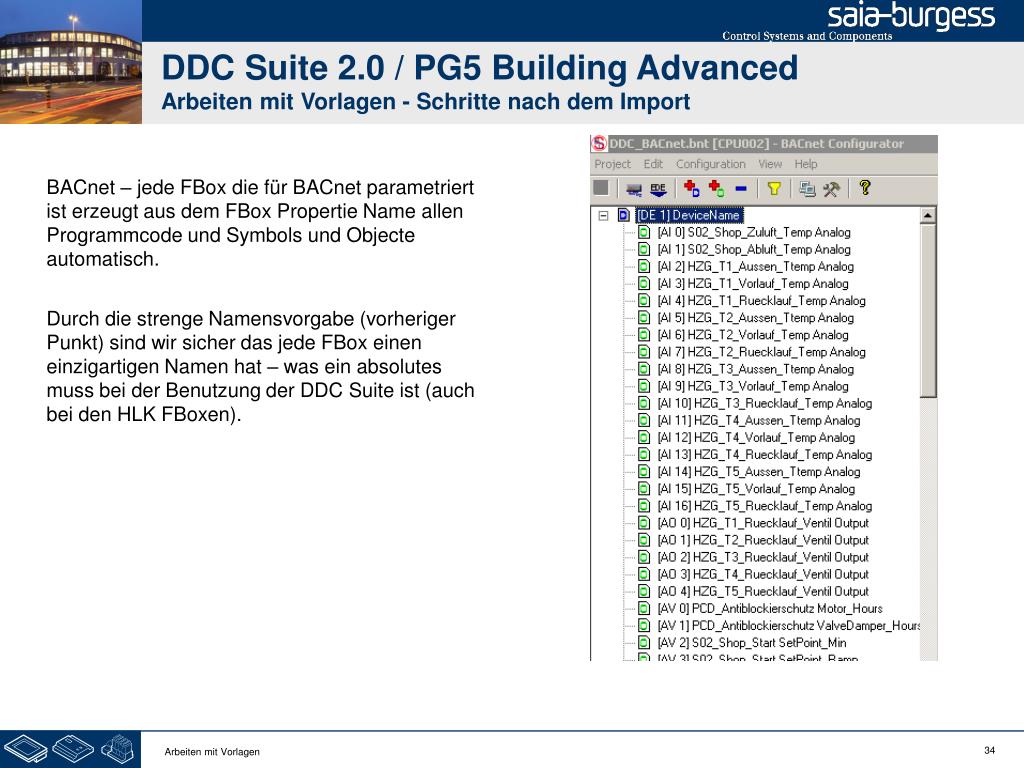Select [AI 3] HZG_T1_Vorlauf_Temp Analog
Screen dimensions: 1024x768
pyautogui.click(x=753, y=283)
